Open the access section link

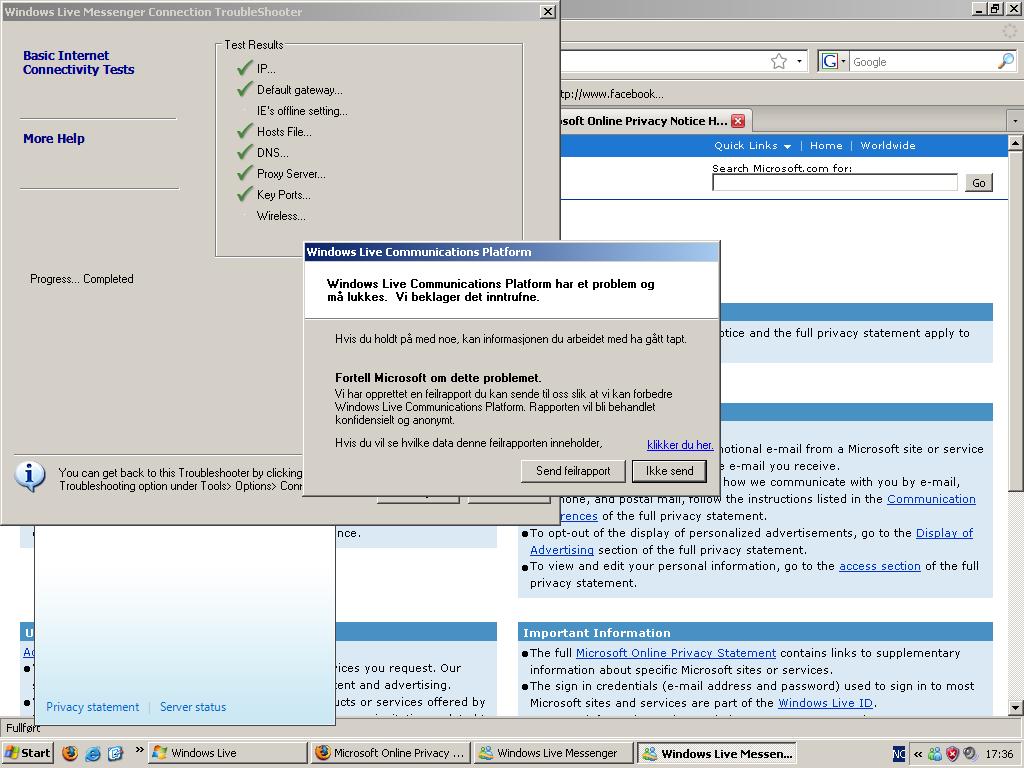pyautogui.click(x=880, y=566)
